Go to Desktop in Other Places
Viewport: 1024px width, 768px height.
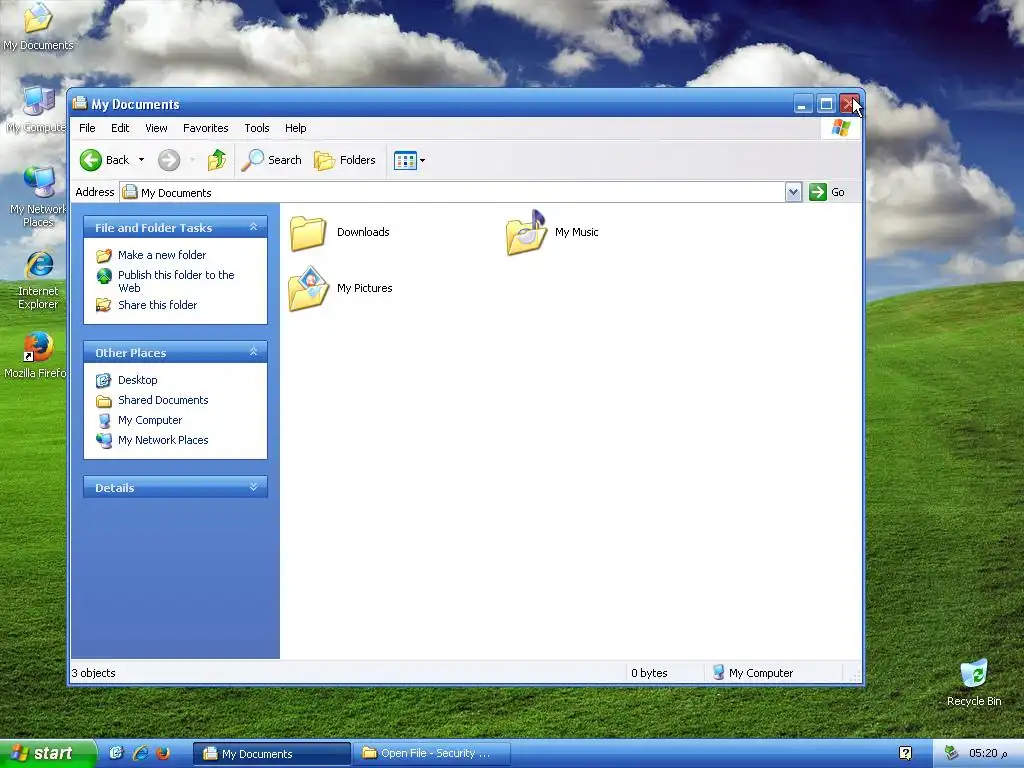pos(138,380)
